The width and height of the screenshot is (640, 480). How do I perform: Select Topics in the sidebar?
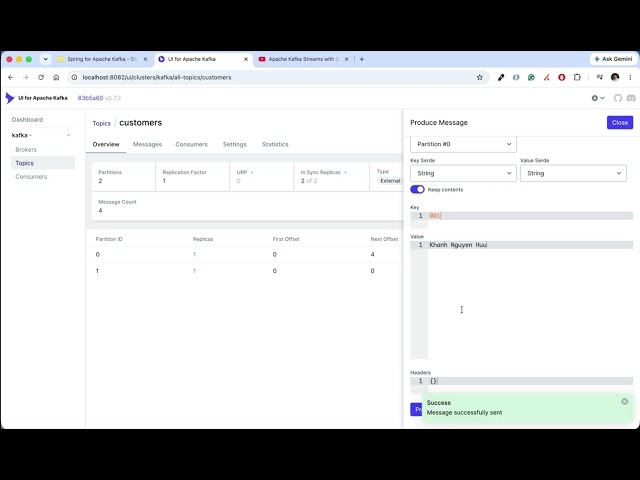coord(43,163)
